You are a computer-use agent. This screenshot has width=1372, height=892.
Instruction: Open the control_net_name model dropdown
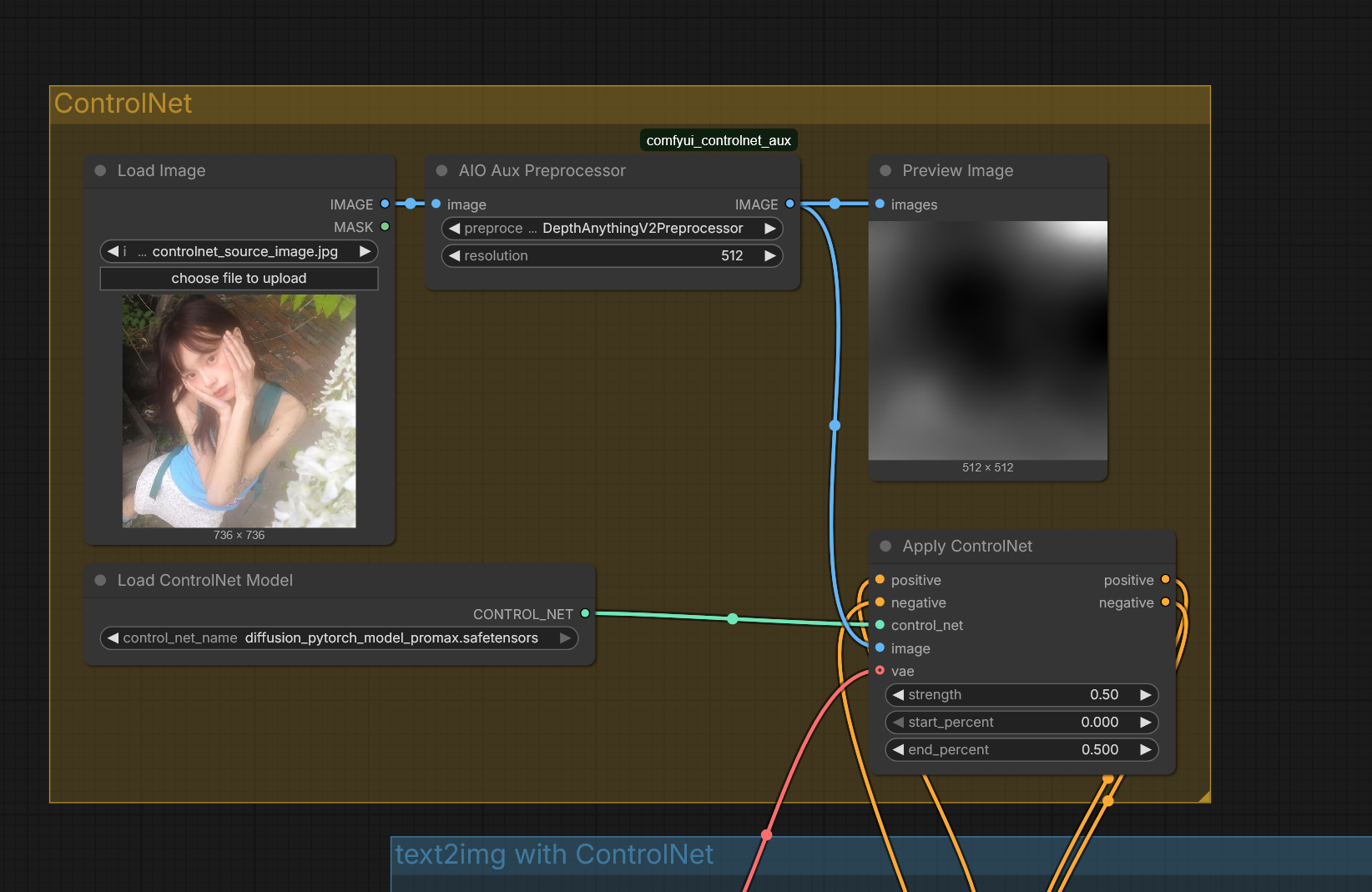[x=339, y=638]
